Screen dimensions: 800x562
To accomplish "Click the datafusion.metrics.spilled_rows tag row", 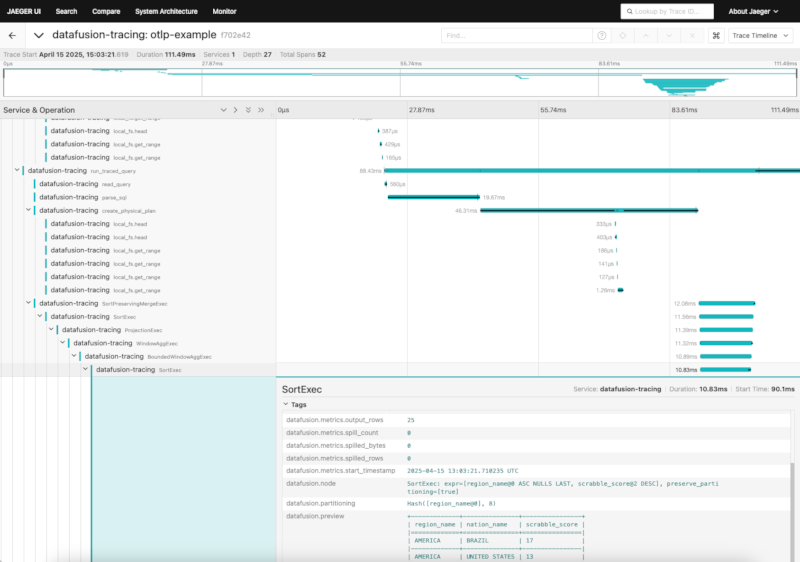I will (536, 458).
